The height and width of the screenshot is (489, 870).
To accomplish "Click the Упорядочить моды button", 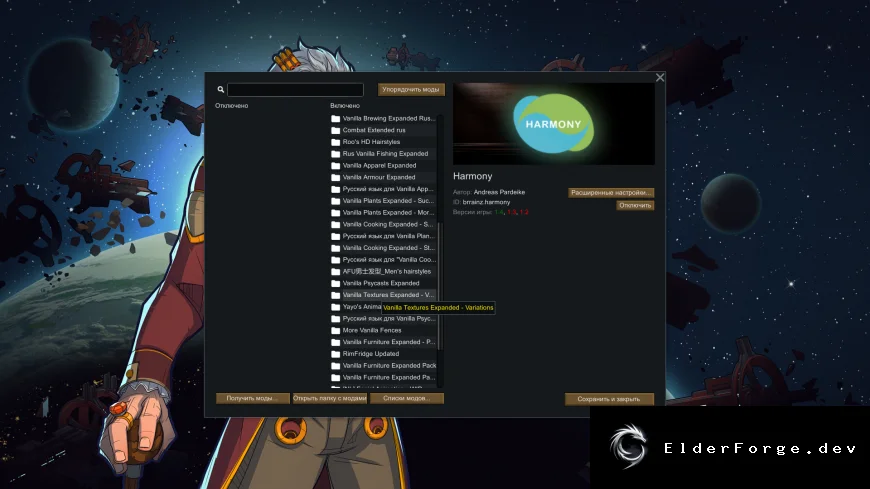I will pyautogui.click(x=411, y=89).
